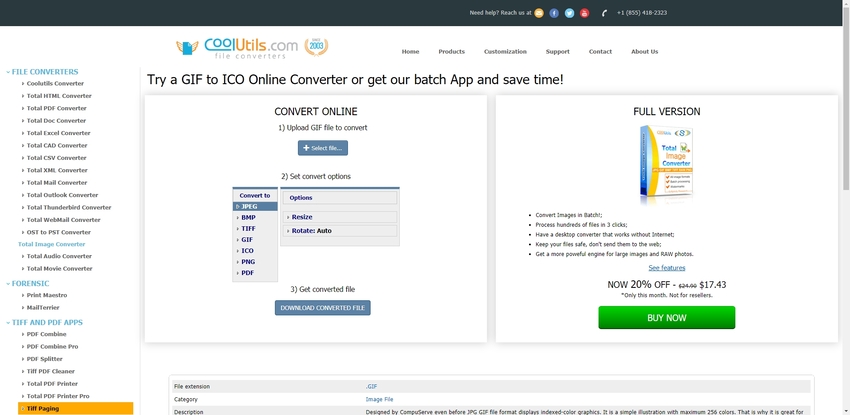This screenshot has height=415, width=850.
Task: Open the YouTube icon in header
Action: click(584, 13)
